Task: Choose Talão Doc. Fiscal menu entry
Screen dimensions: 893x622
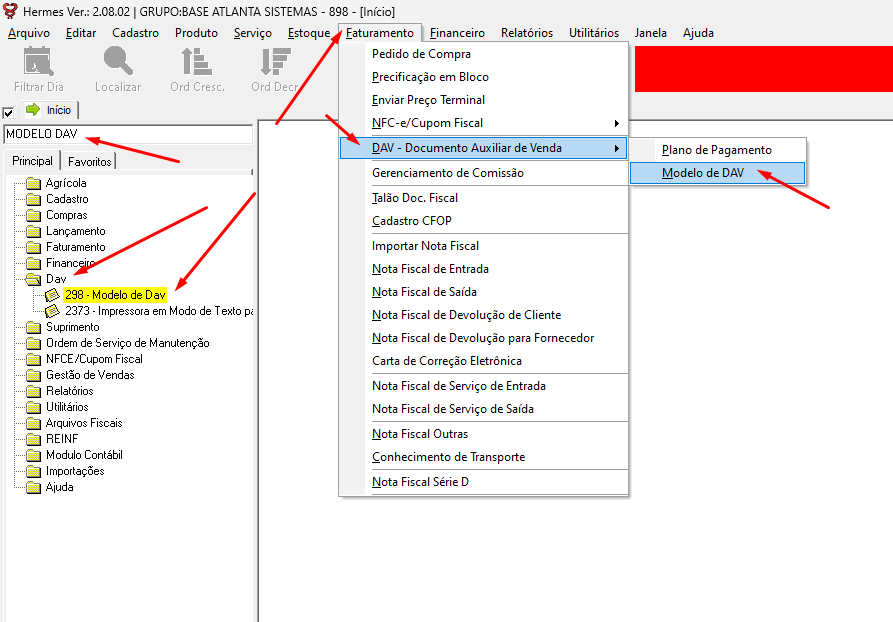Action: tap(484, 198)
